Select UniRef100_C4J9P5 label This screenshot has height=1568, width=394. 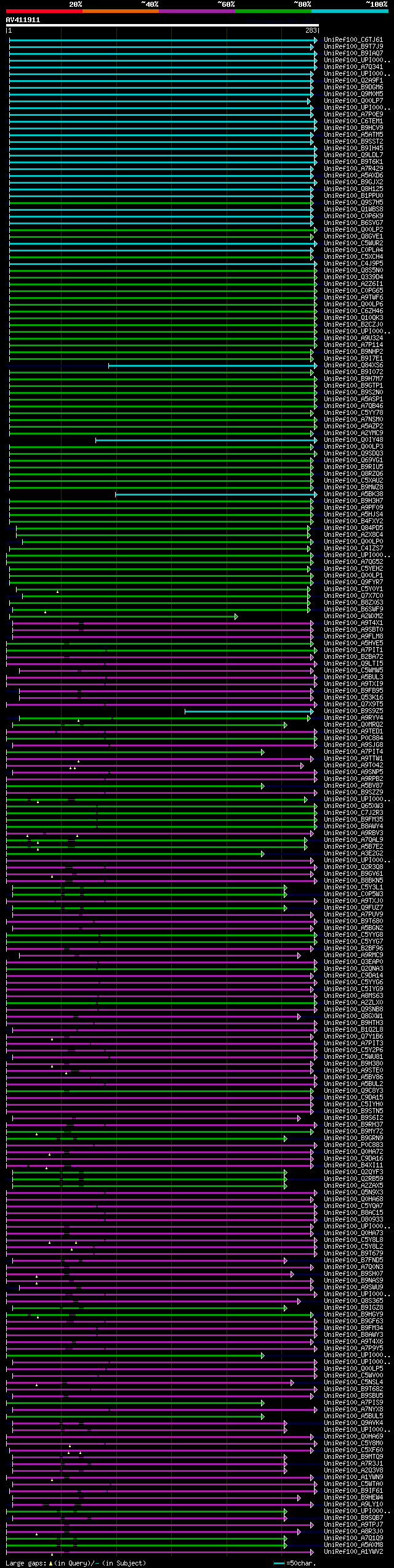tap(353, 264)
